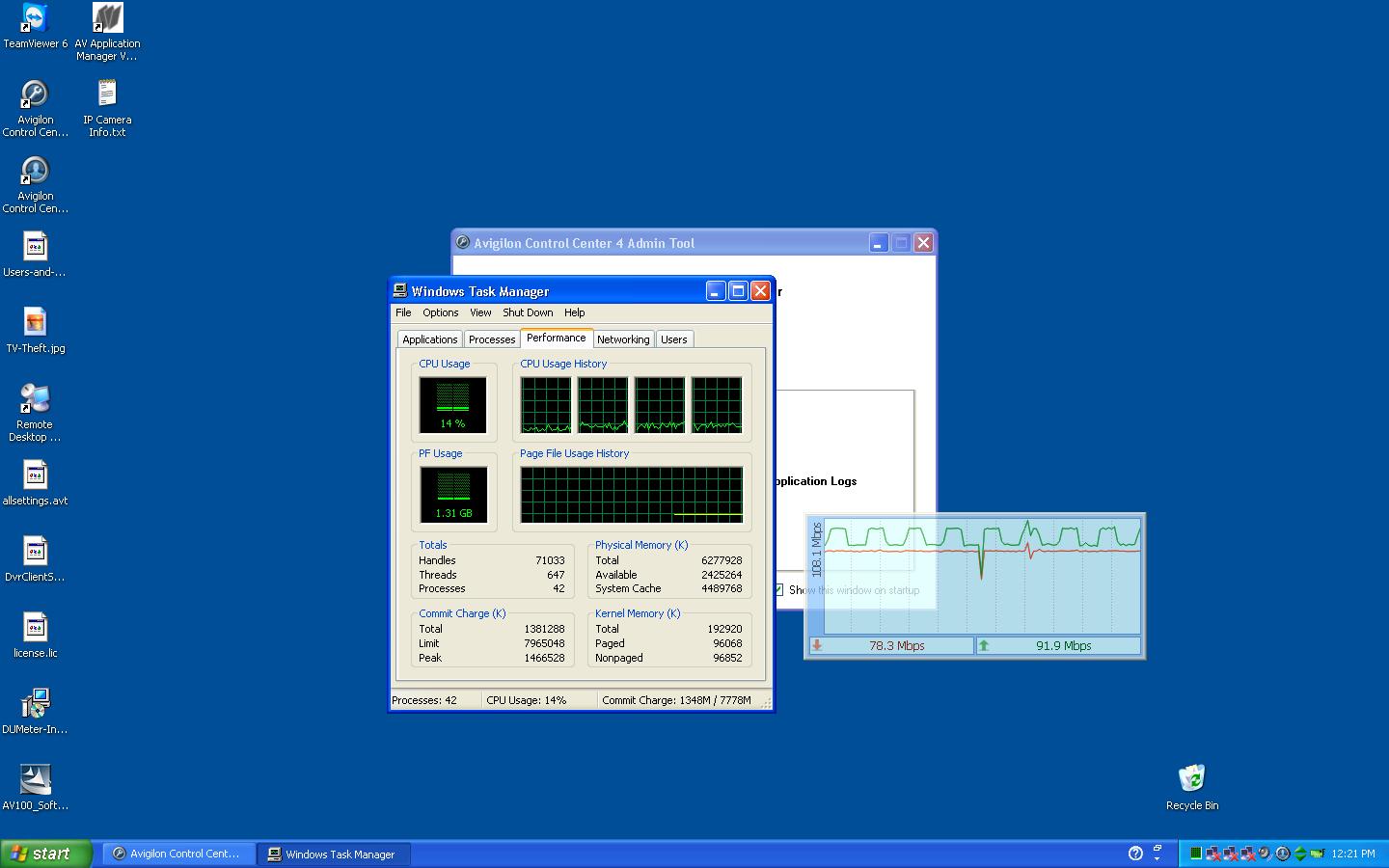Screen dimensions: 1389x868
Task: Click Commit Charge Limit value 7965048
Action: click(x=544, y=643)
